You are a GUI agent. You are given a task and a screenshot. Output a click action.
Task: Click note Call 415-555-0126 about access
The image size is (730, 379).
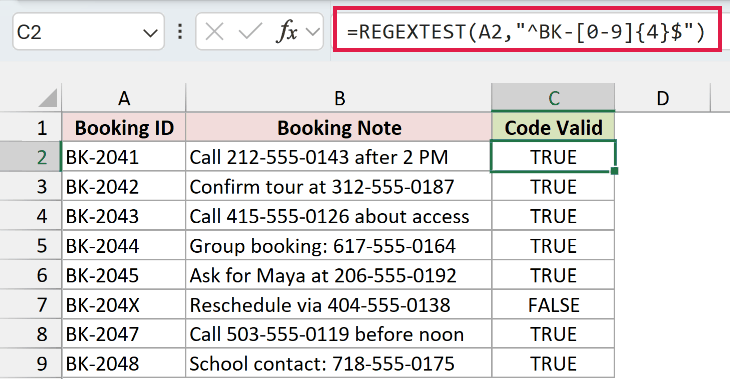338,216
